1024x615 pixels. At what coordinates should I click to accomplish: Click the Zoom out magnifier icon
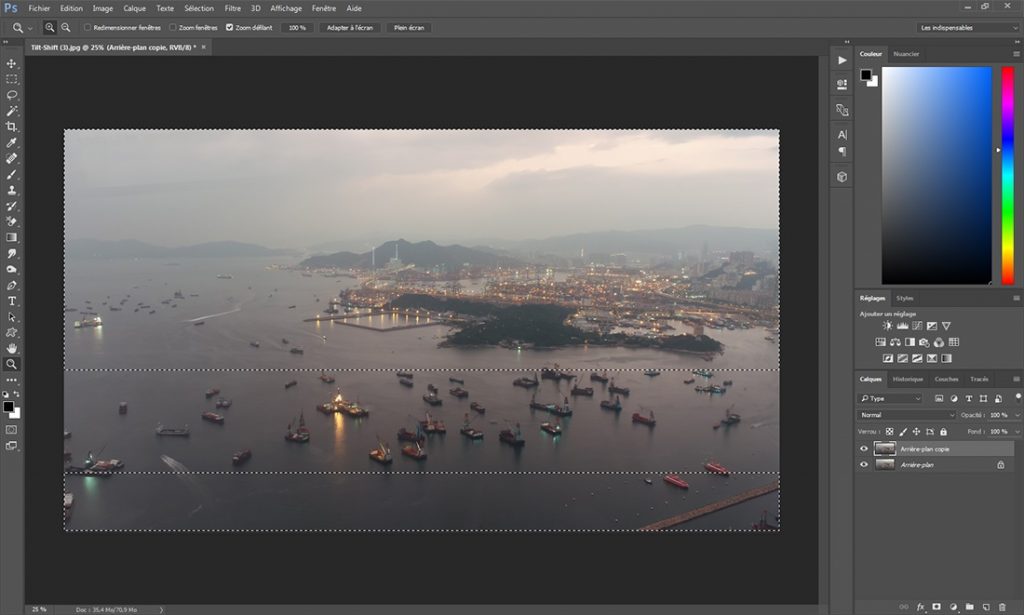[66, 28]
